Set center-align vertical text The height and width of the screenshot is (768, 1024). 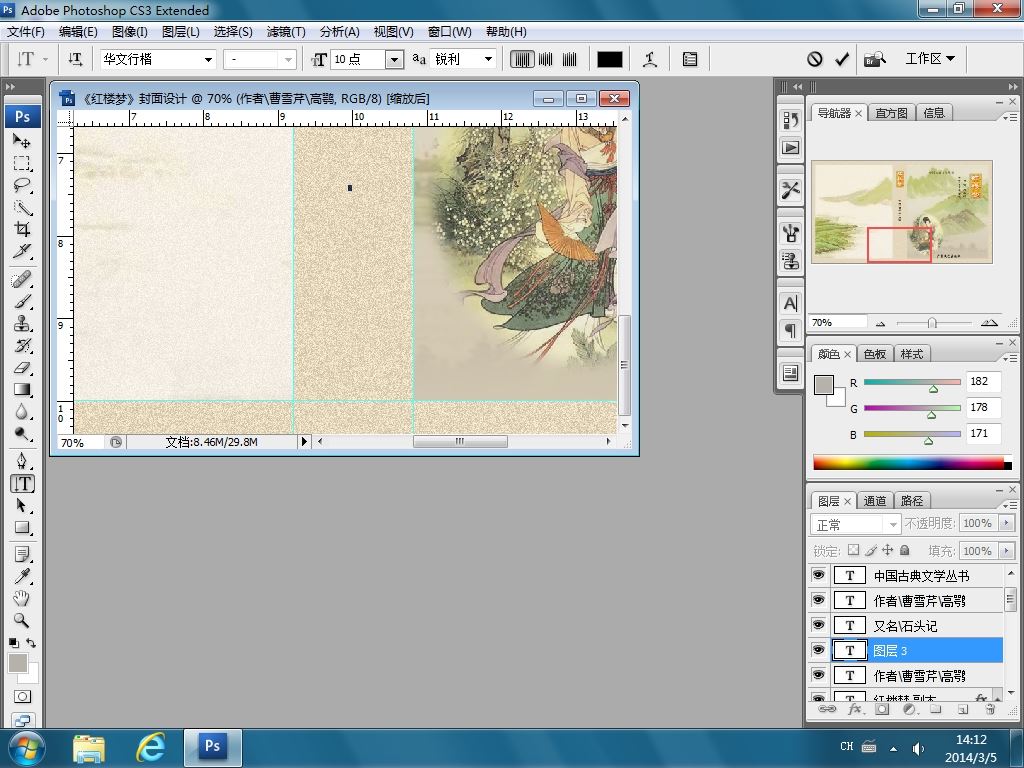(545, 59)
